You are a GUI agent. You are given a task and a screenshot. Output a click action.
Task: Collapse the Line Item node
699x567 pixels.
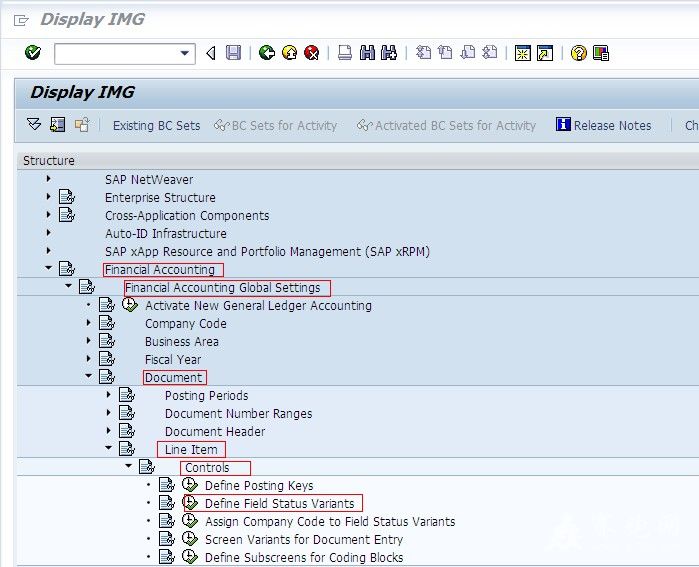[x=108, y=448]
